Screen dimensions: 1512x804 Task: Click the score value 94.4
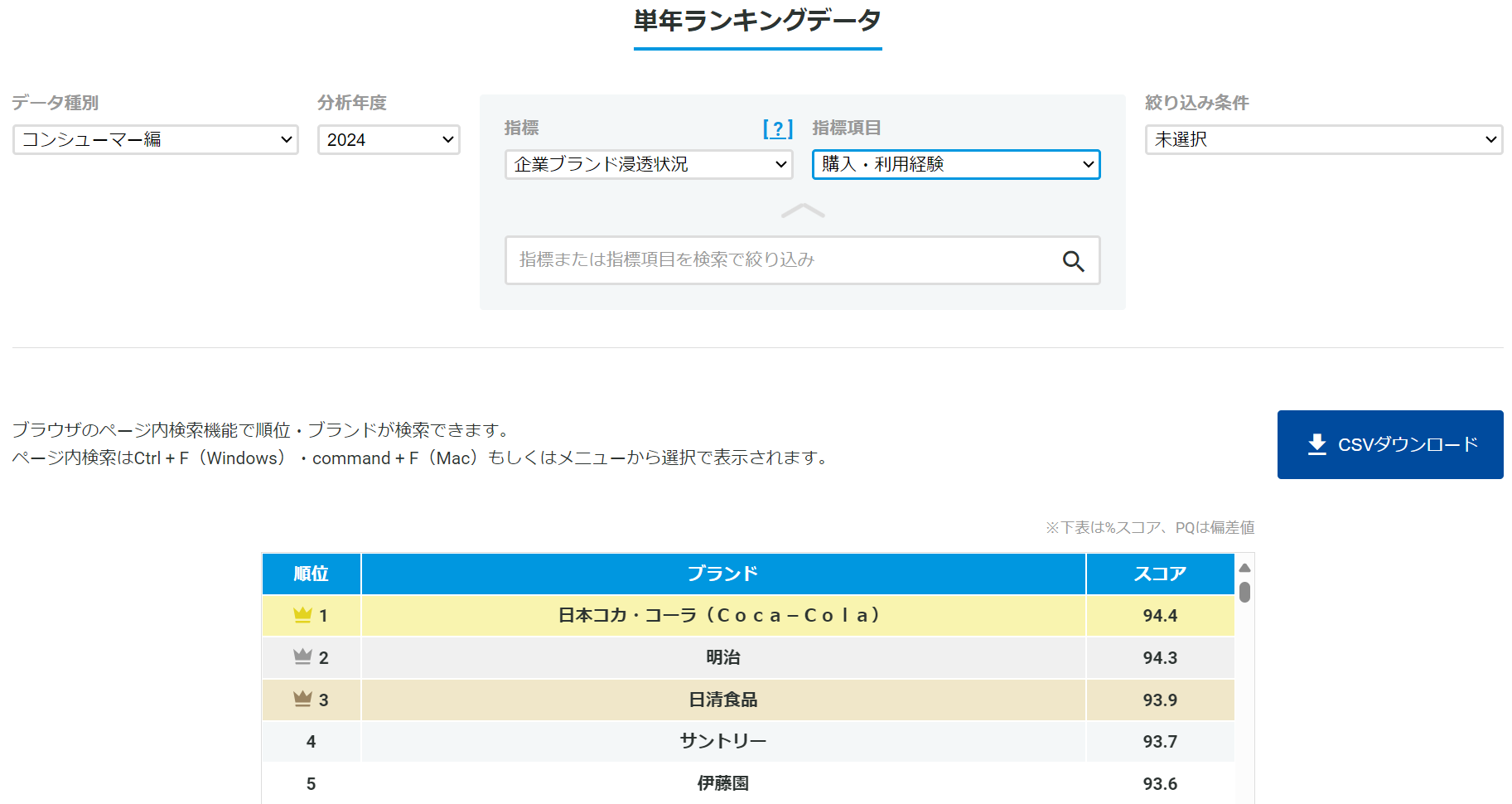pos(1160,616)
